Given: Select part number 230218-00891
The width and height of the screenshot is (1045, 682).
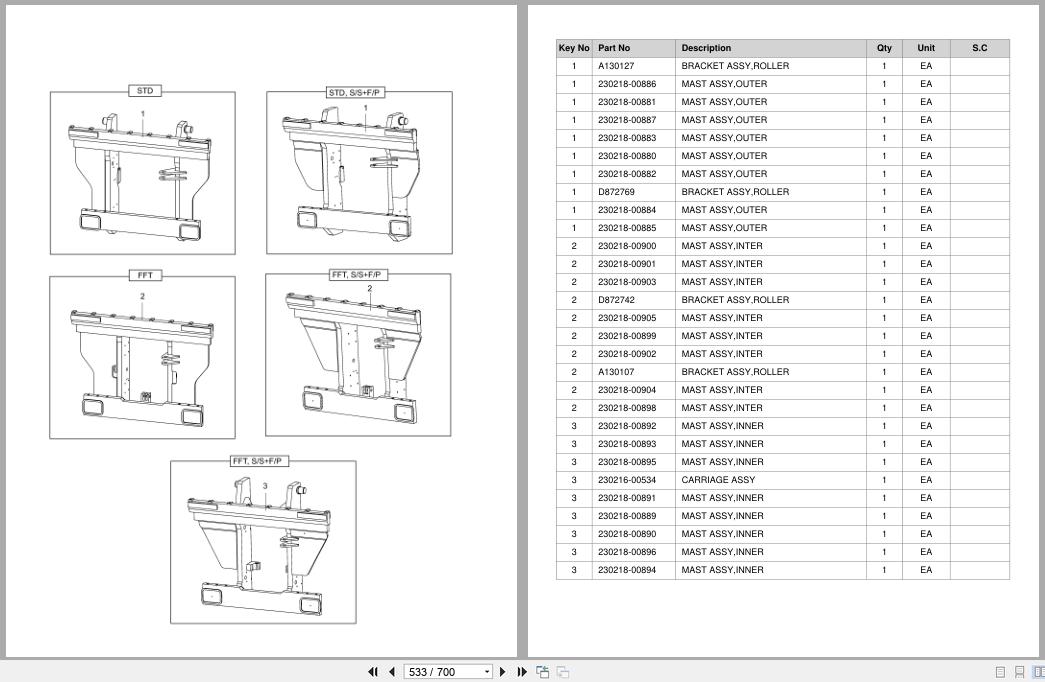Looking at the screenshot, I should click(x=626, y=498).
